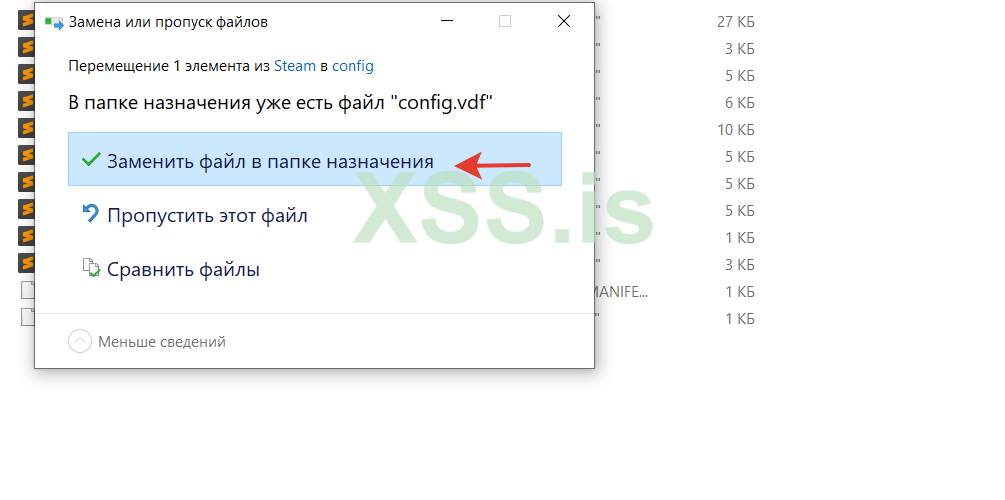Image resolution: width=1005 pixels, height=500 pixels.
Task: Select the 6 КБ file size cell
Action: tap(740, 103)
